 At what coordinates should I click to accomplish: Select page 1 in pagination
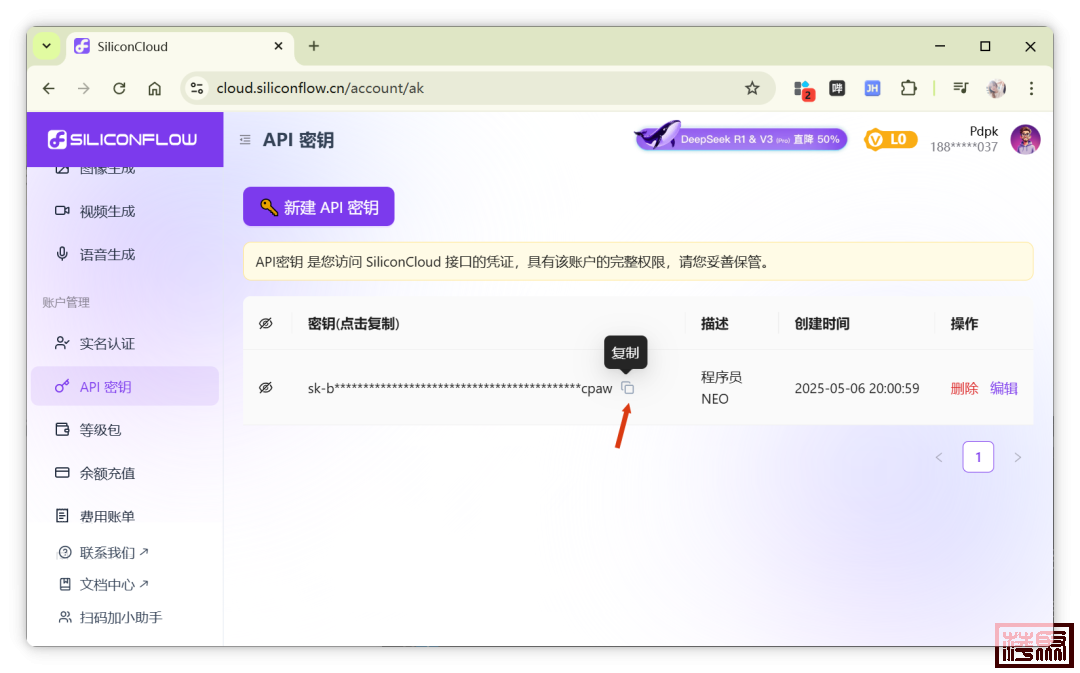pos(978,457)
